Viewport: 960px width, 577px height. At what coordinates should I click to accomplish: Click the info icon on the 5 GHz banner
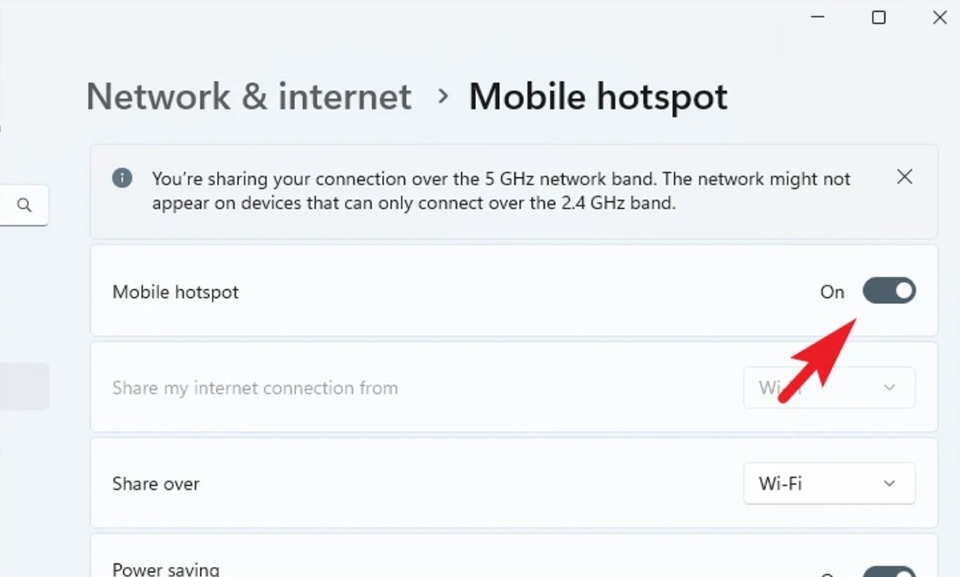121,177
